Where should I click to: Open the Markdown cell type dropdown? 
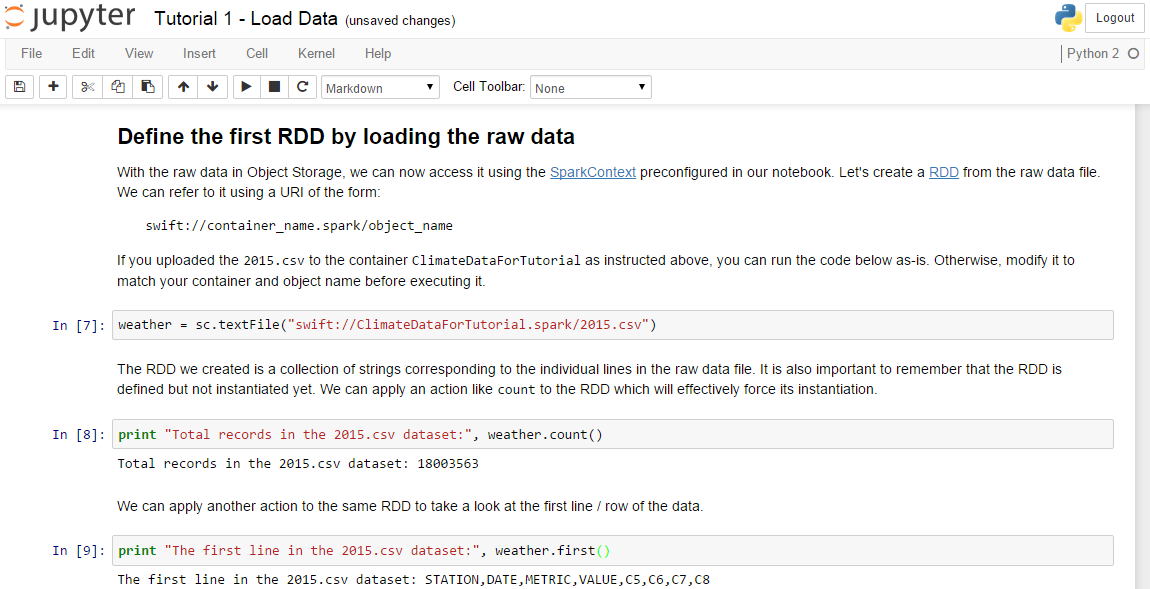tap(380, 88)
